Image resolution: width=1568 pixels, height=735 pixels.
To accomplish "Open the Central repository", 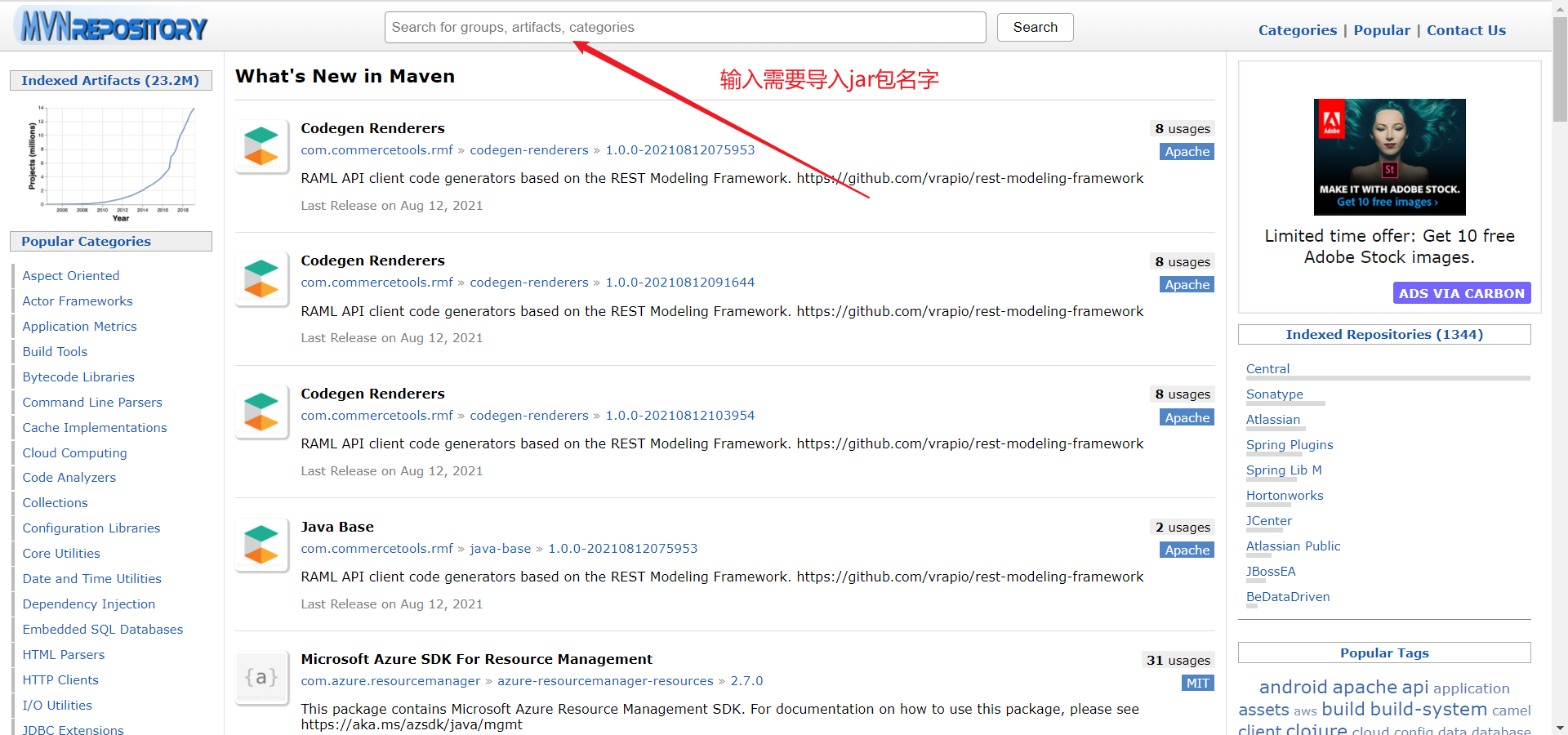I will click(x=1267, y=368).
